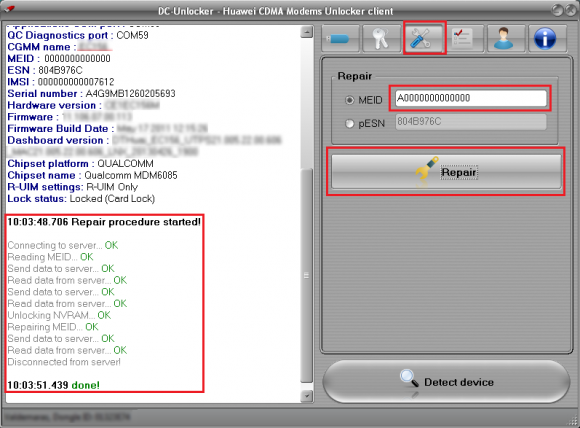Select the pESN radio button
This screenshot has height=428, width=580.
[350, 123]
